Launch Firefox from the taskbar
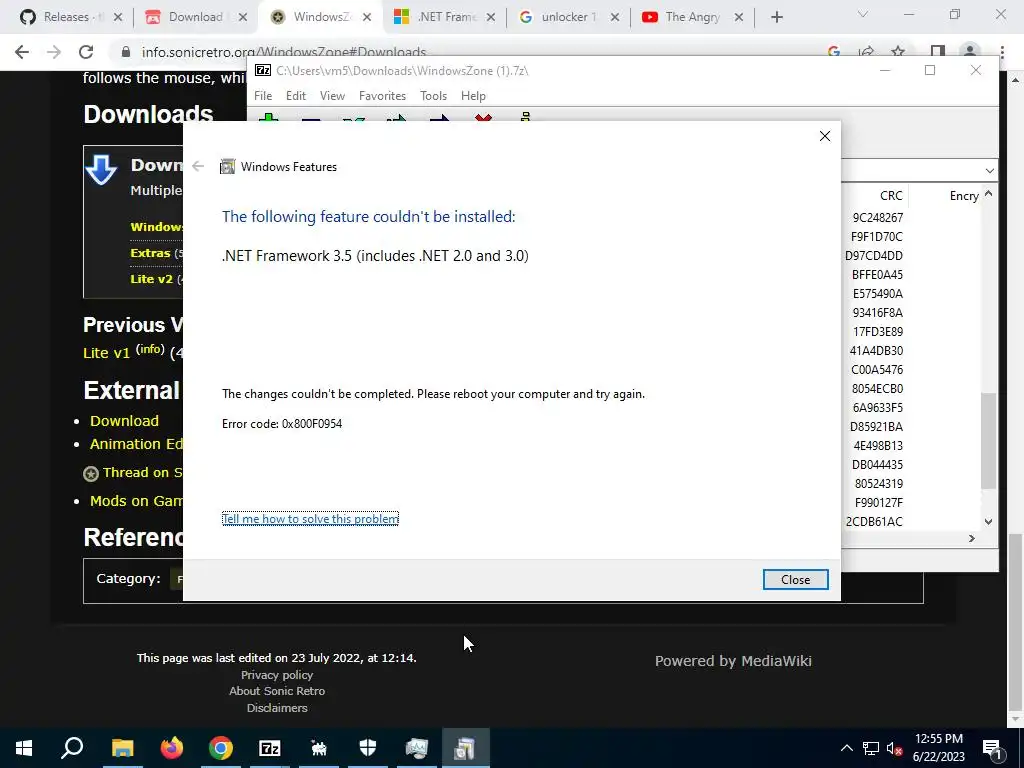The height and width of the screenshot is (768, 1024). tap(172, 748)
